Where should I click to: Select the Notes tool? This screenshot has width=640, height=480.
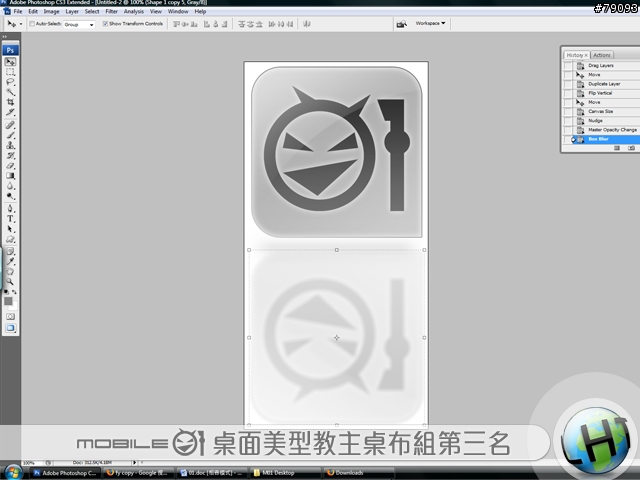[x=10, y=251]
